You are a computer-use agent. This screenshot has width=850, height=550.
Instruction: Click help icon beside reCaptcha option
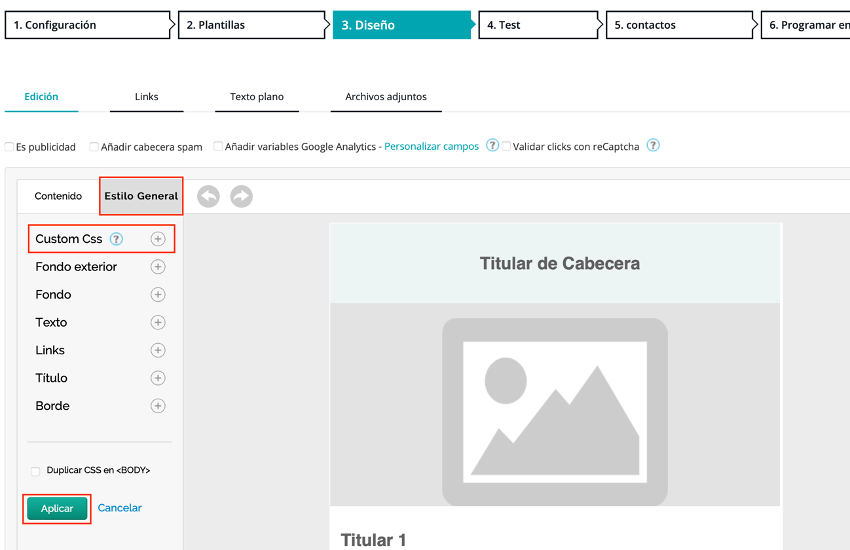(653, 146)
